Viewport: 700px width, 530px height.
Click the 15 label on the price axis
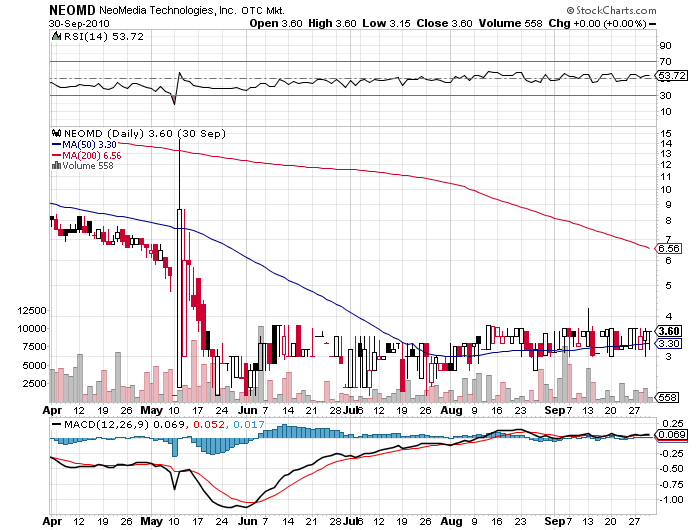(666, 133)
